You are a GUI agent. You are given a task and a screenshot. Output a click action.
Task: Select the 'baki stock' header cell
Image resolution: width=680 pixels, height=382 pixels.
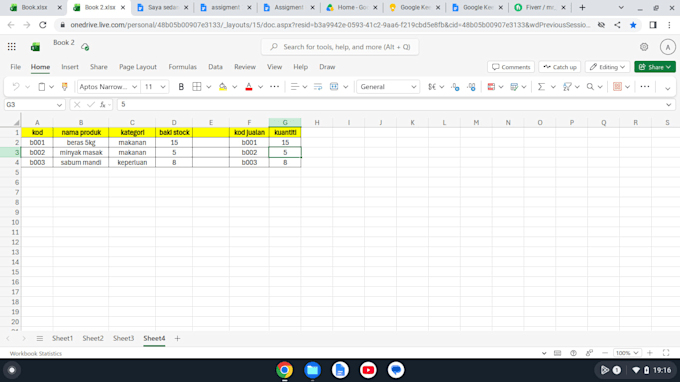pyautogui.click(x=174, y=132)
